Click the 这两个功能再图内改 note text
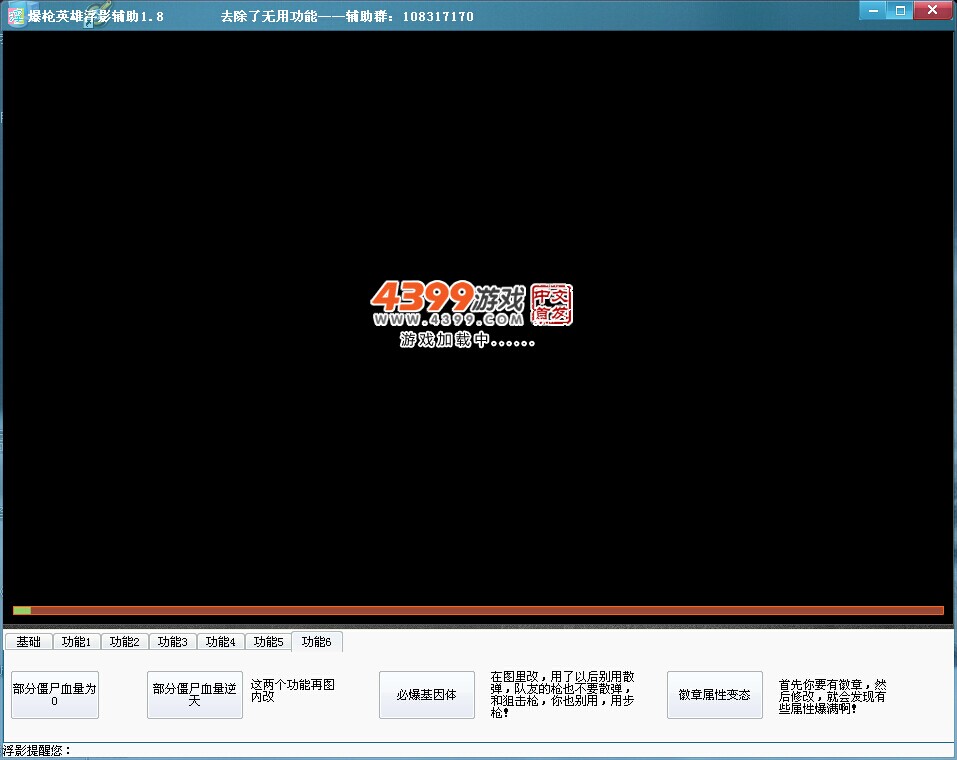Viewport: 957px width, 760px height. [x=293, y=690]
